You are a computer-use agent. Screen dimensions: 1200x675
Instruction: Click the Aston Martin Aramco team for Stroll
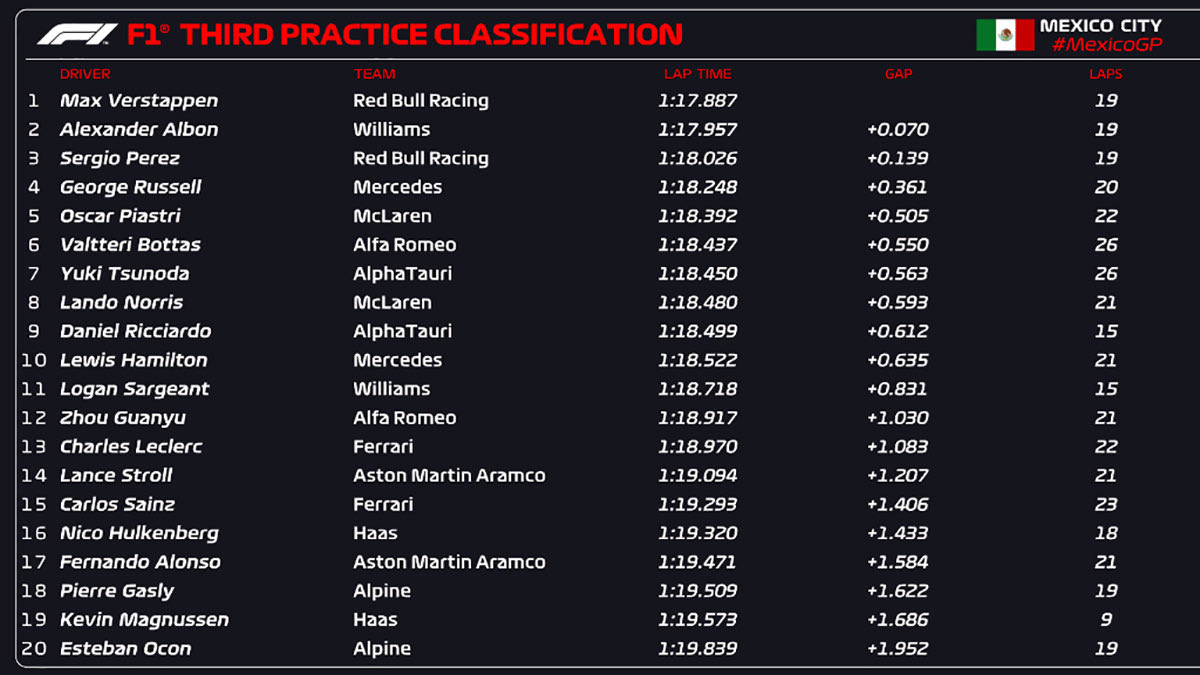449,476
